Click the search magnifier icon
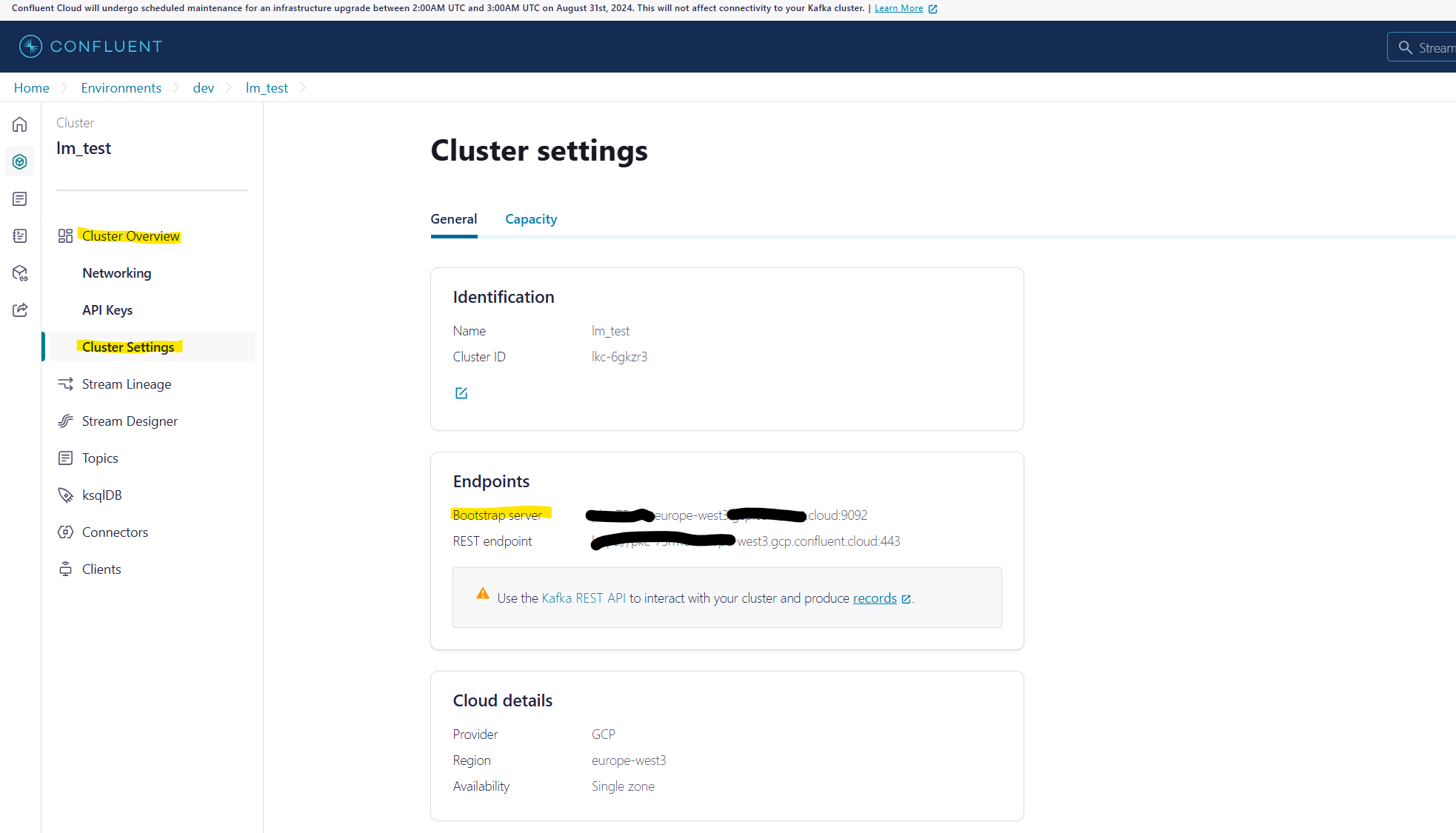This screenshot has width=1456, height=833. [x=1405, y=47]
